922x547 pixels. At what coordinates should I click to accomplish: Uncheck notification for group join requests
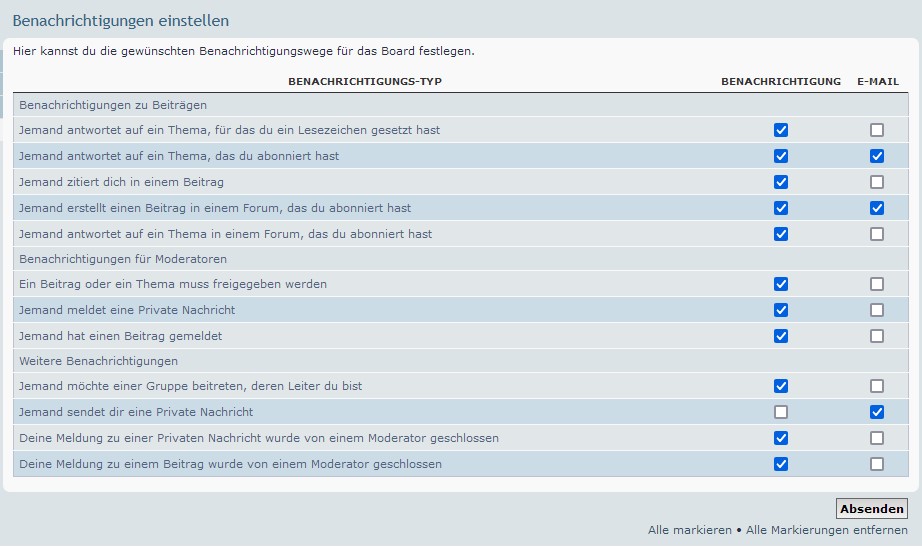pos(781,386)
